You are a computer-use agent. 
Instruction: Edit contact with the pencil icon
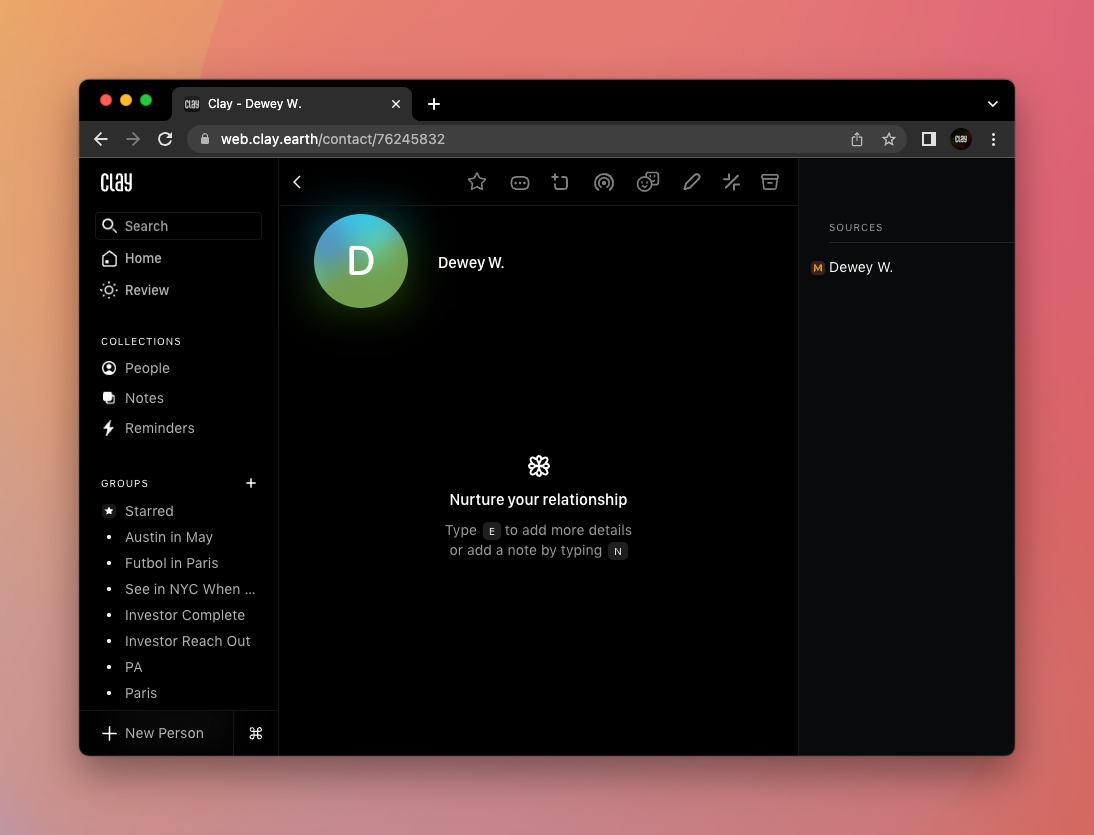coord(691,182)
